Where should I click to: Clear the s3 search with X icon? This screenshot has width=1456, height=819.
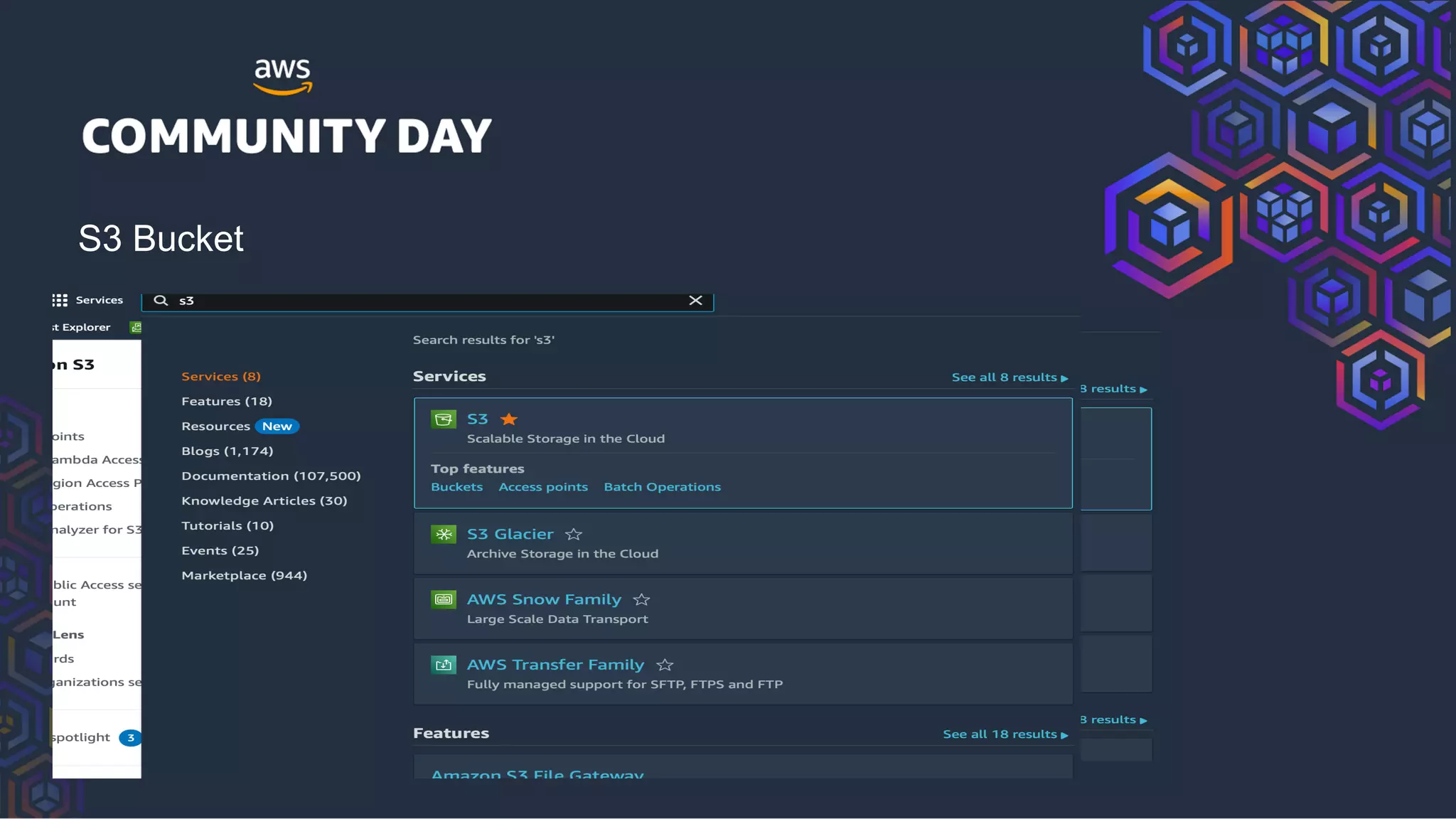pyautogui.click(x=695, y=301)
